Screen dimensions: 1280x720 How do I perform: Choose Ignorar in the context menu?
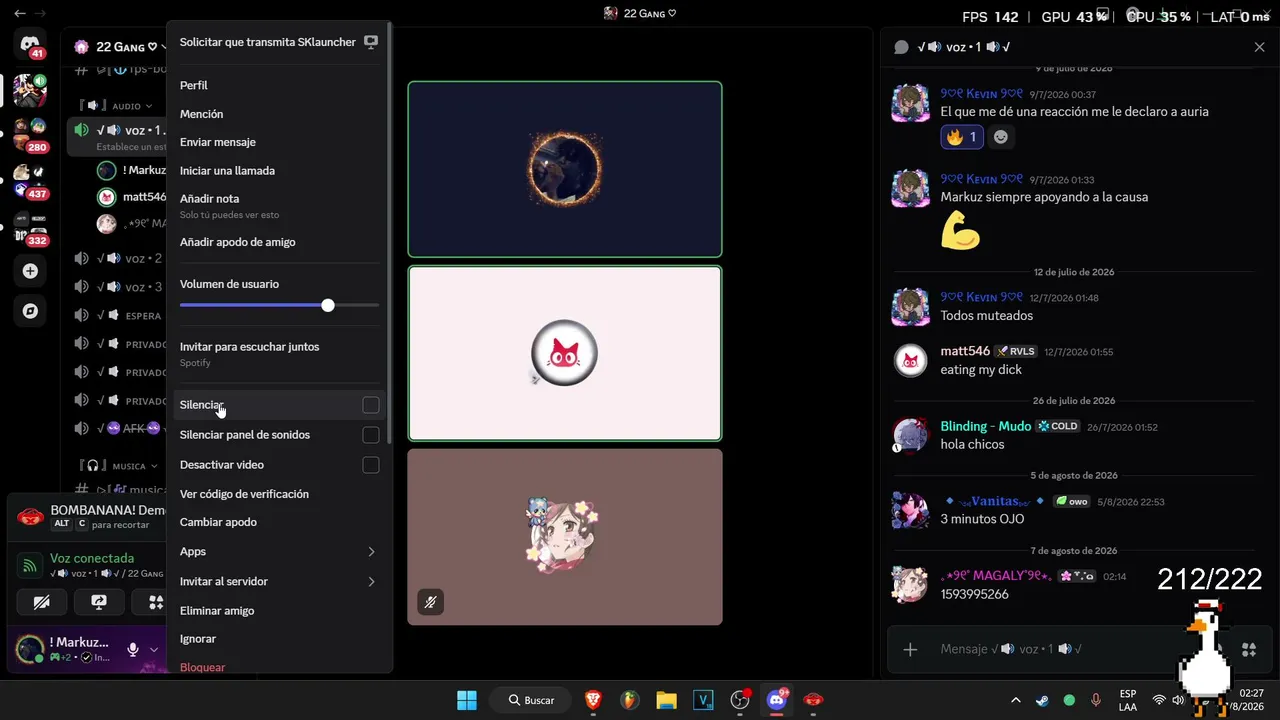coord(278,638)
